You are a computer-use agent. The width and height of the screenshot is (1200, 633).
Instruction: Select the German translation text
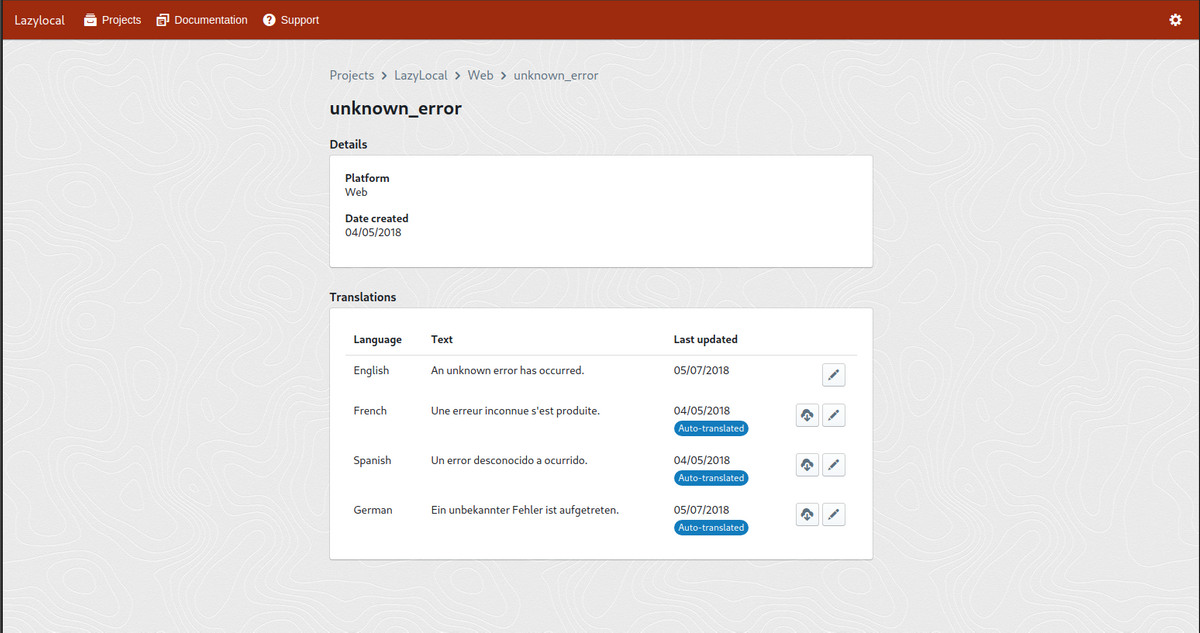524,510
